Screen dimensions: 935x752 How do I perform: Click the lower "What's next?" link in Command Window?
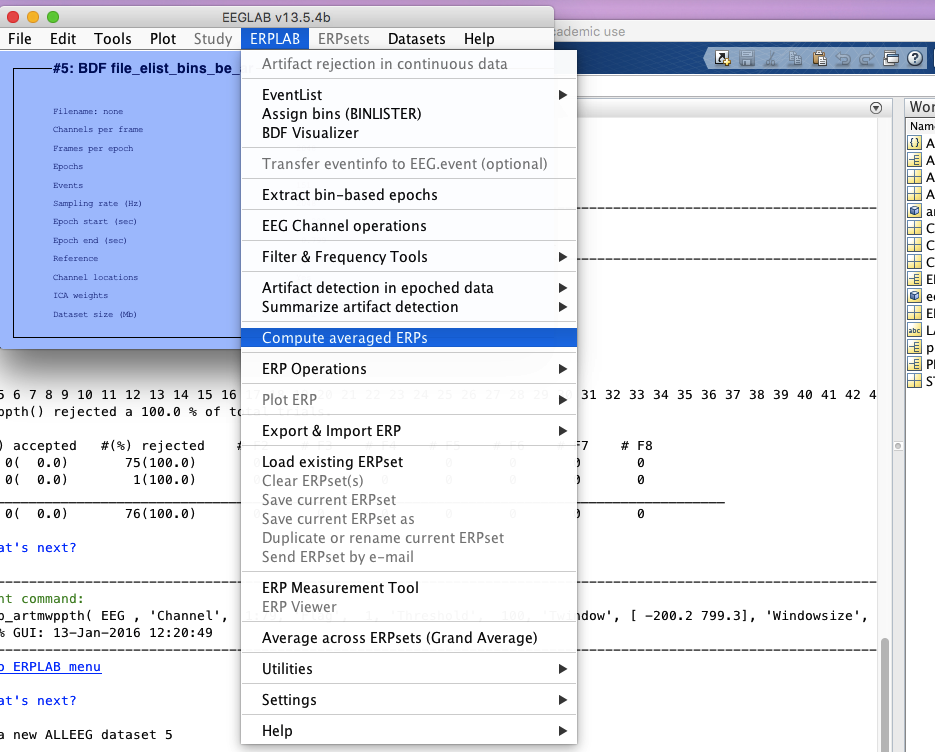point(38,701)
